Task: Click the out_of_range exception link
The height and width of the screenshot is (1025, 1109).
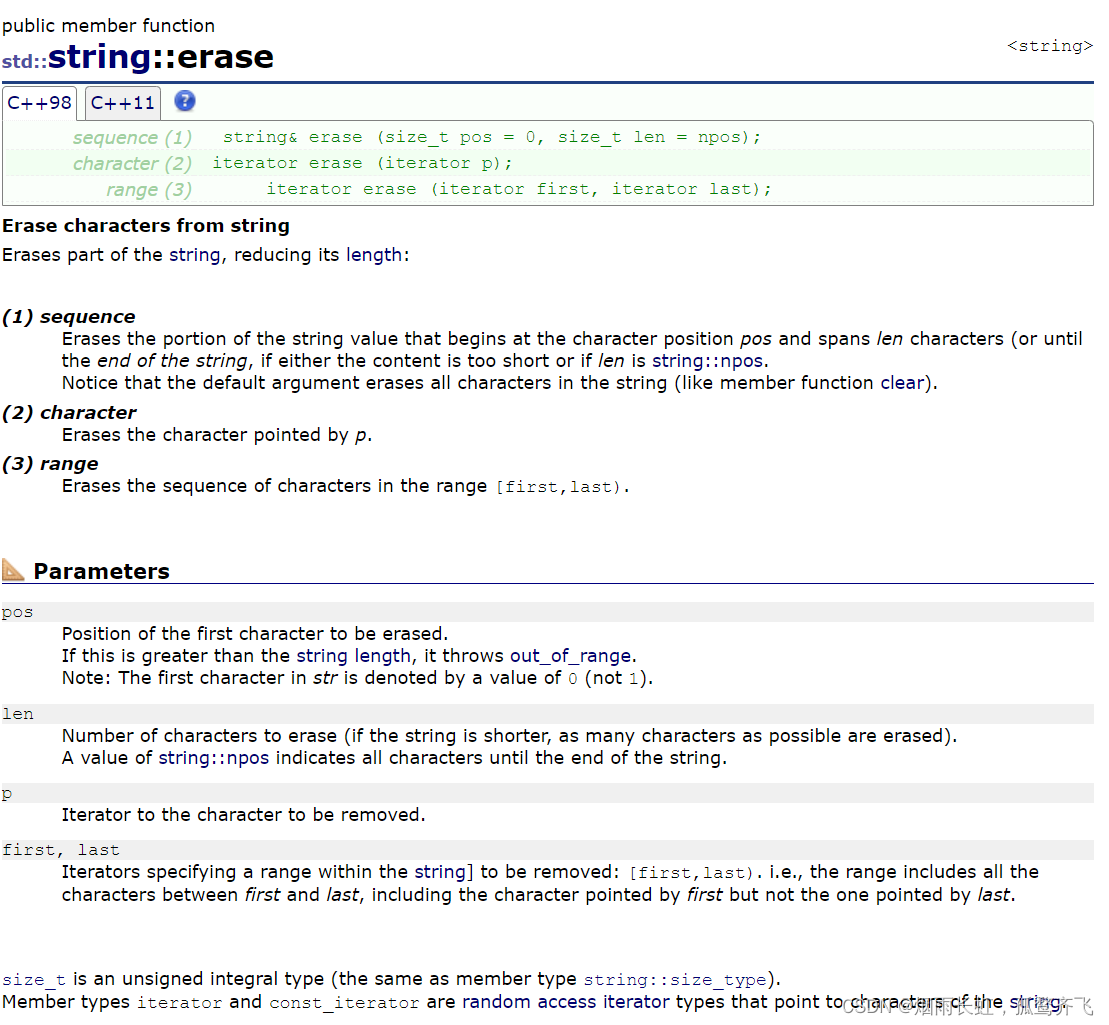Action: (570, 655)
